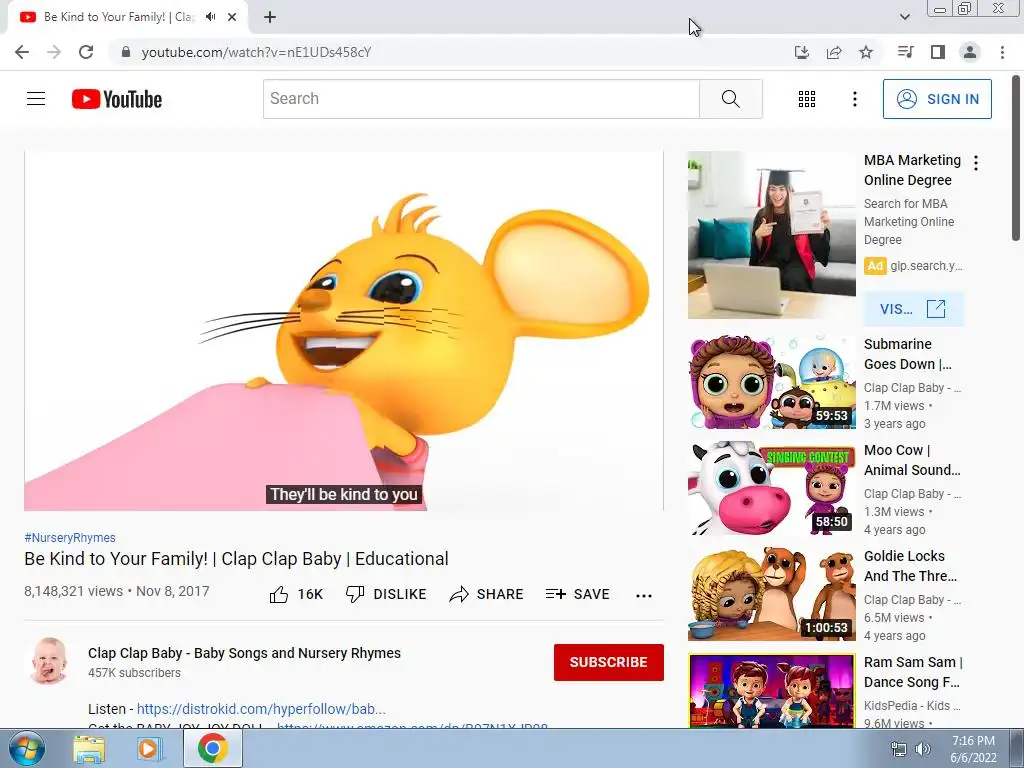
Task: Toggle Chrome side panel icon
Action: point(938,52)
